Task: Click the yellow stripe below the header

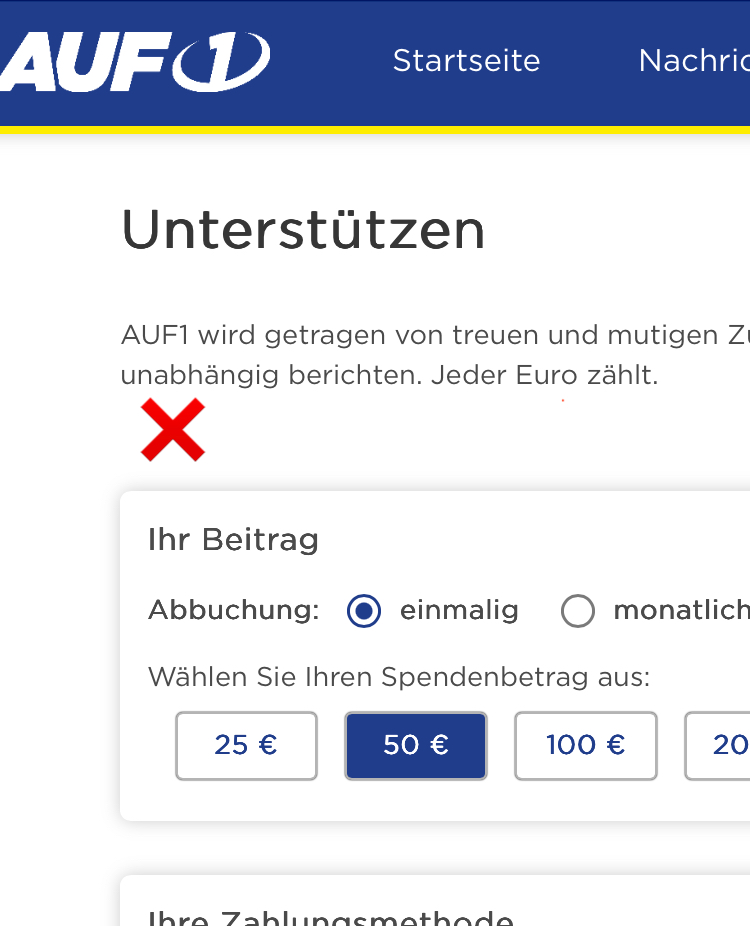Action: [375, 129]
